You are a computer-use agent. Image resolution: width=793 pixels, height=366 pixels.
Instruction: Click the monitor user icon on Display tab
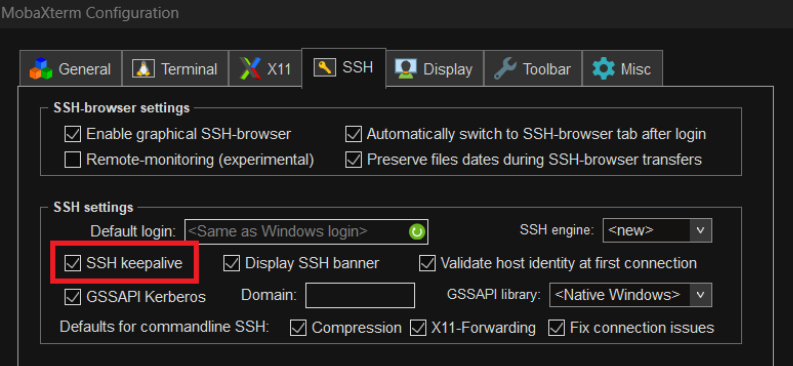pos(406,69)
